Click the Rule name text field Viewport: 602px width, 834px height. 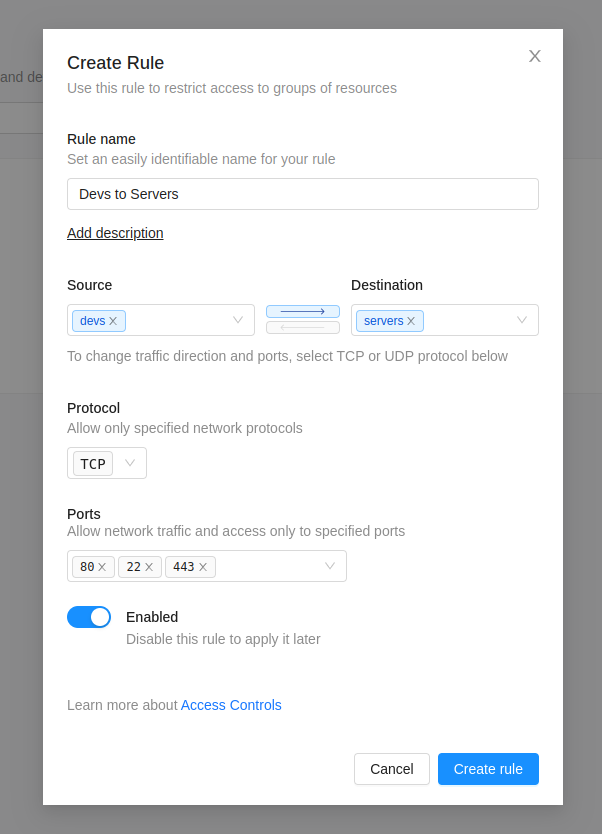303,194
